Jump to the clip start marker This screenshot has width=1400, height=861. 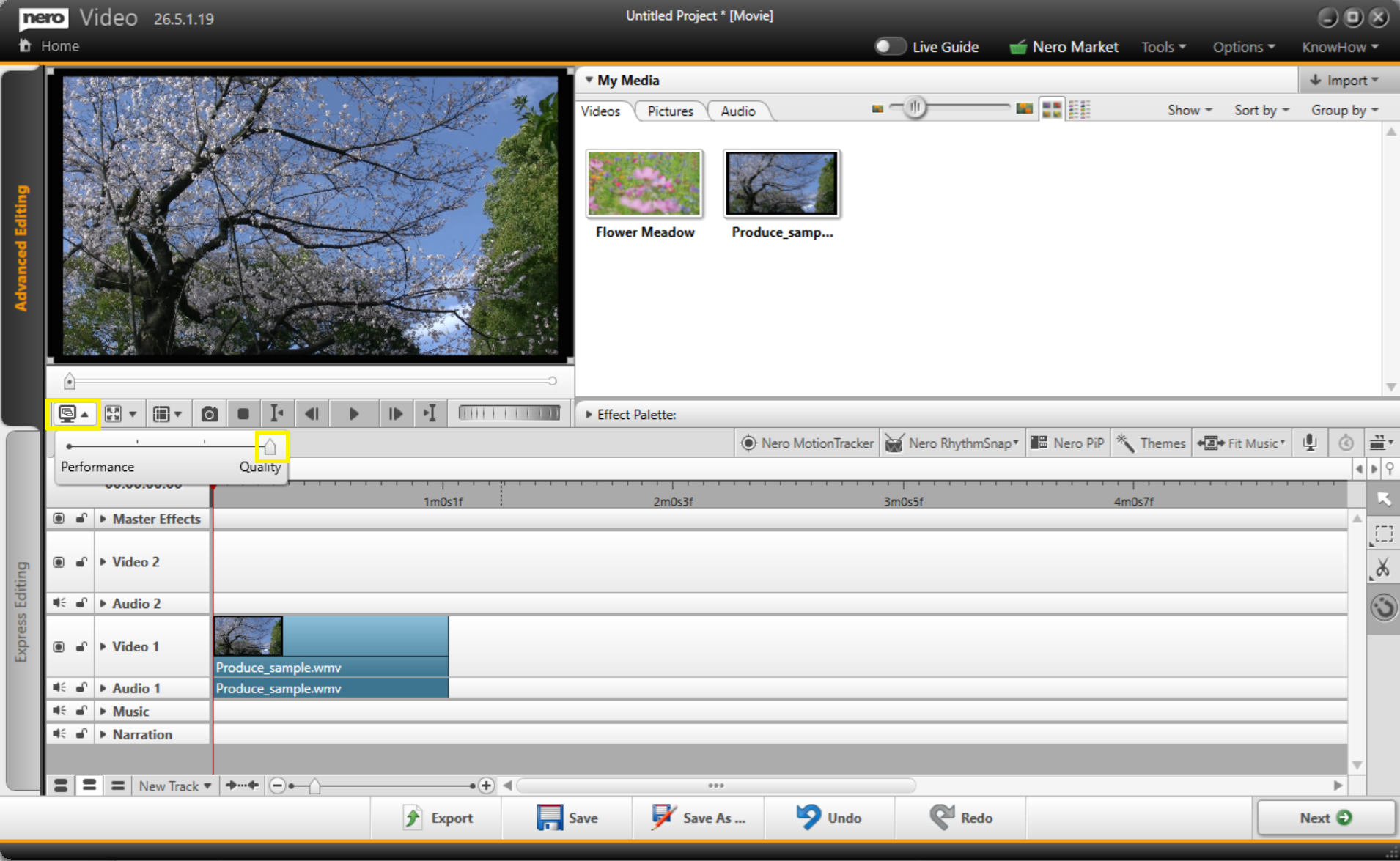276,414
